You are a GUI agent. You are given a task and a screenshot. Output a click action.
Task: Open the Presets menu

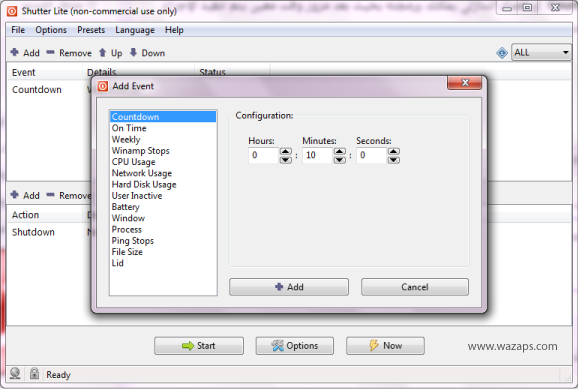pos(91,30)
